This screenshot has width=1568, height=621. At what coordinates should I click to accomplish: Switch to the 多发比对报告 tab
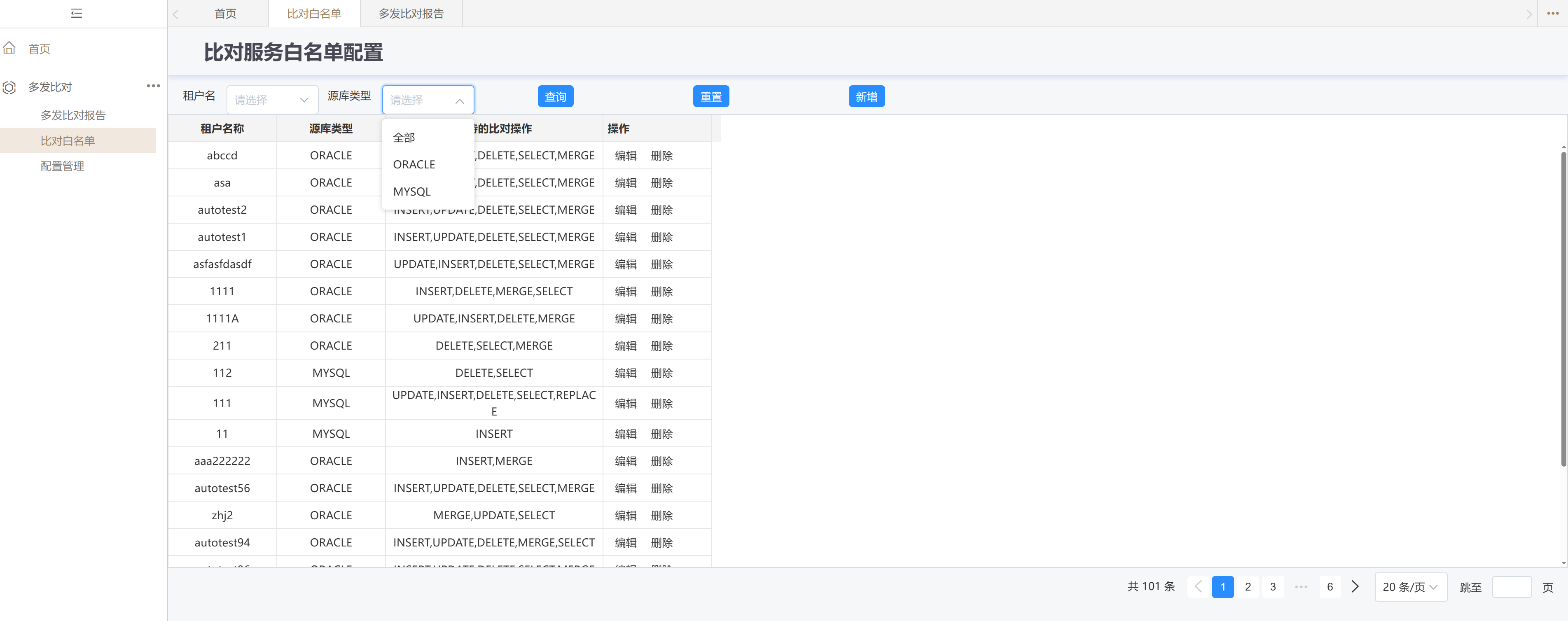(x=411, y=14)
